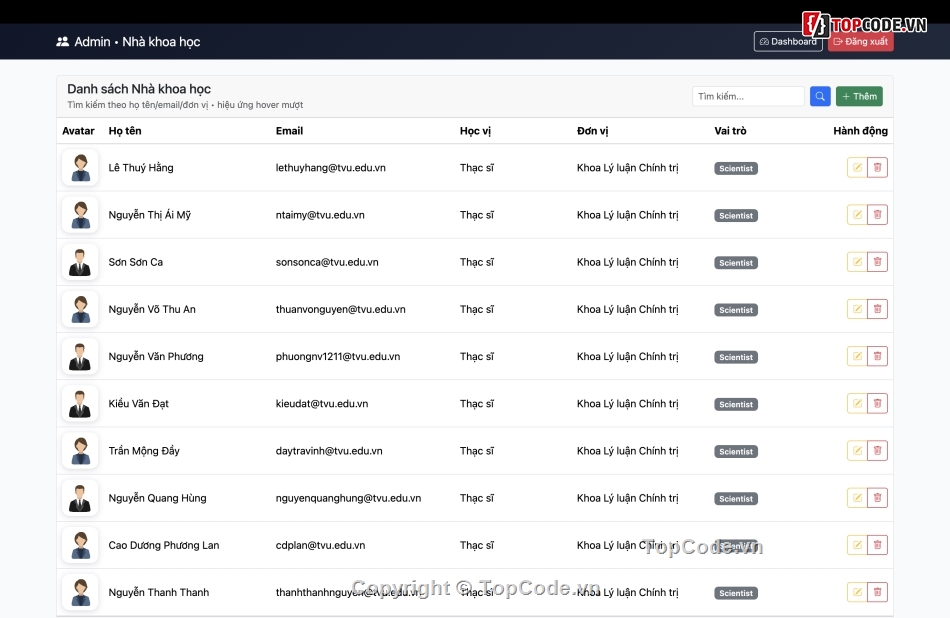Click avatar of Nguyễn Văn Phương
This screenshot has height=618, width=950.
point(80,356)
